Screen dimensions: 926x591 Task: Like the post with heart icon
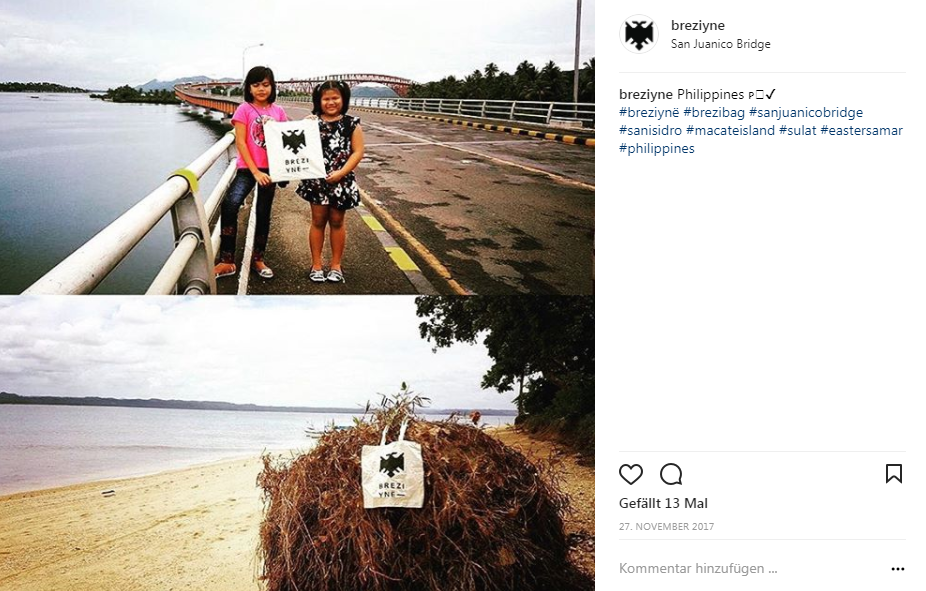[x=631, y=474]
